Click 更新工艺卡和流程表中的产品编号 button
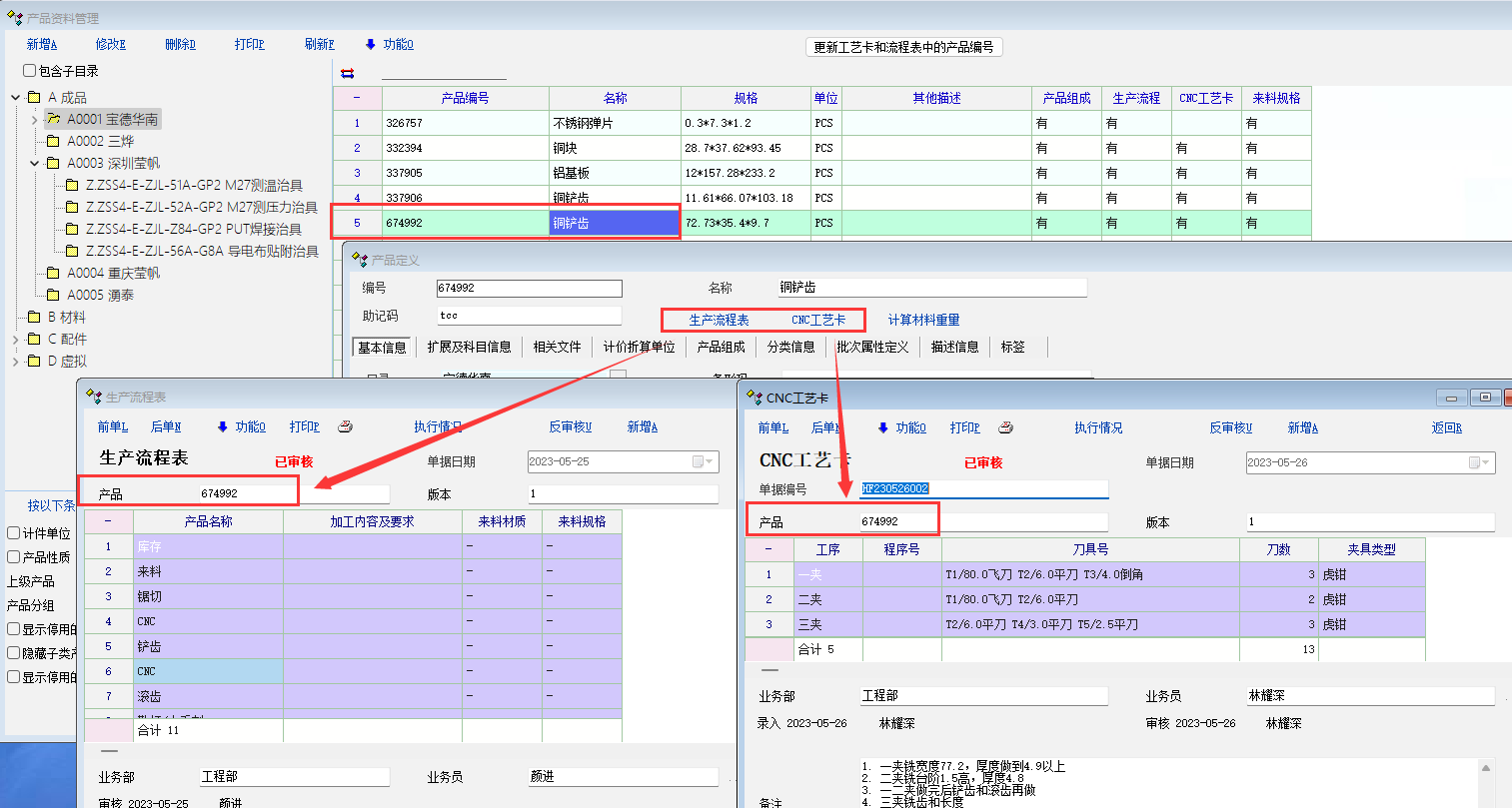This screenshot has width=1512, height=808. tap(902, 47)
